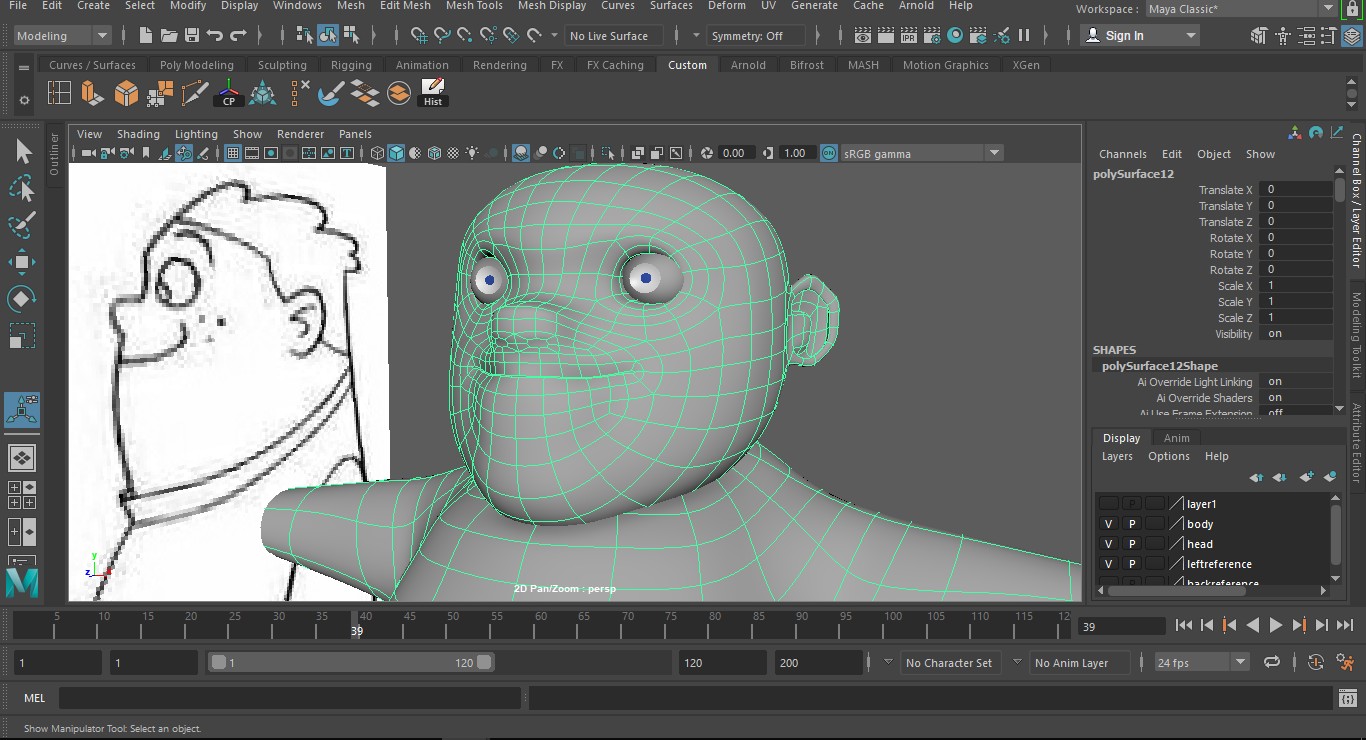
Task: Choose the Rotate tool in the toolbox
Action: (x=22, y=298)
